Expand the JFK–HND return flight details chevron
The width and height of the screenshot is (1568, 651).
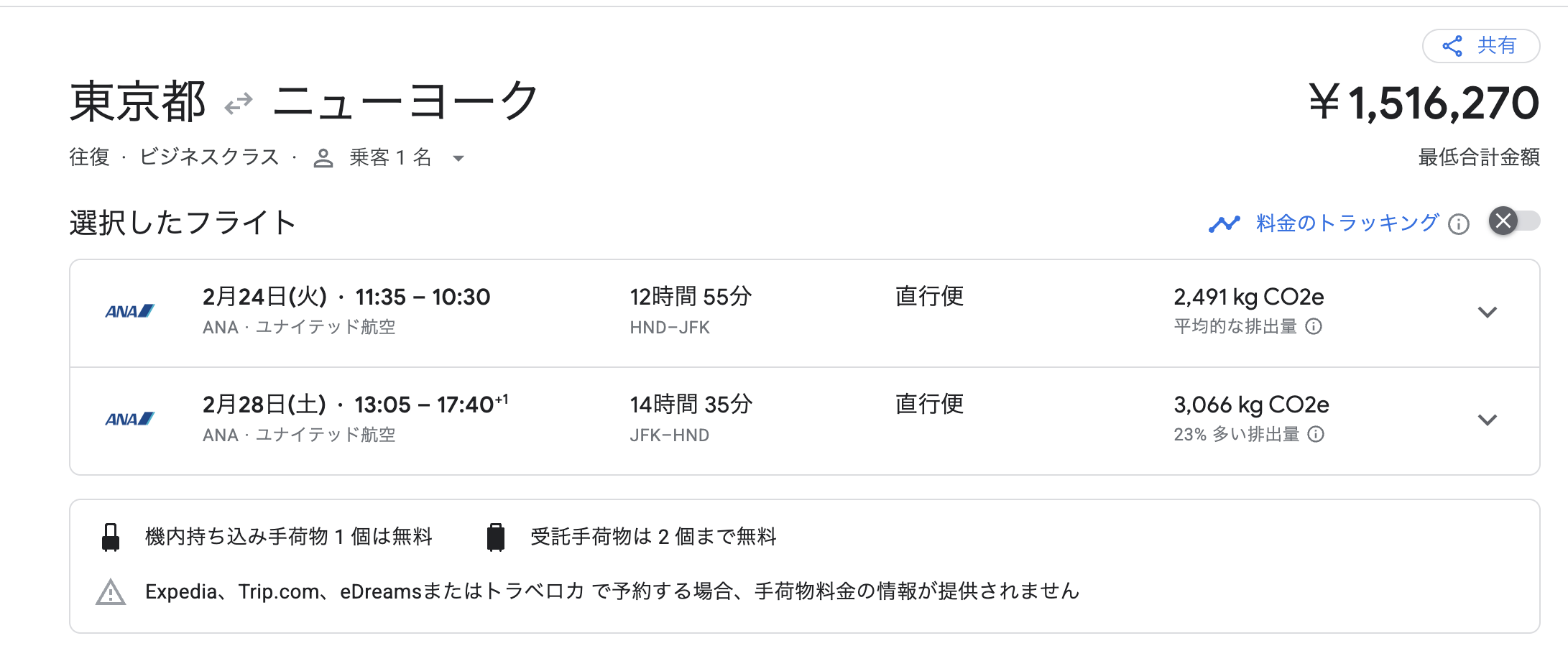1488,420
